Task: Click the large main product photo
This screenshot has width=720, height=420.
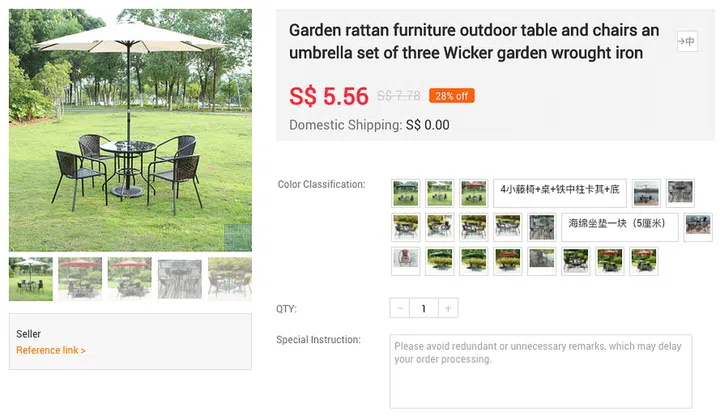Action: coord(130,130)
